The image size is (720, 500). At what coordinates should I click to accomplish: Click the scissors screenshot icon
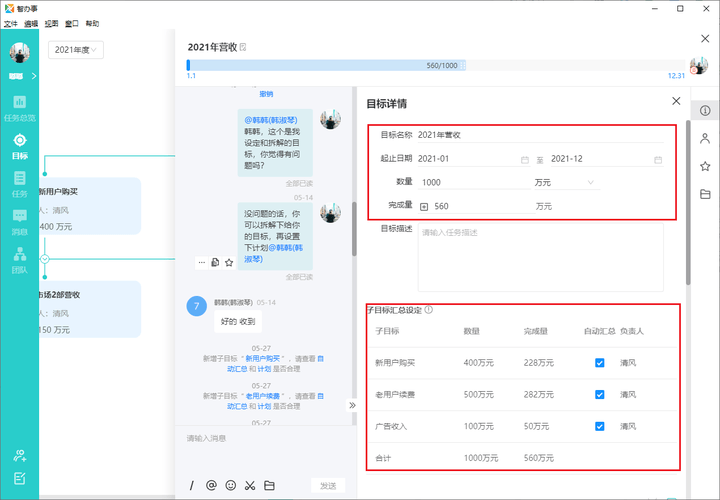point(249,485)
